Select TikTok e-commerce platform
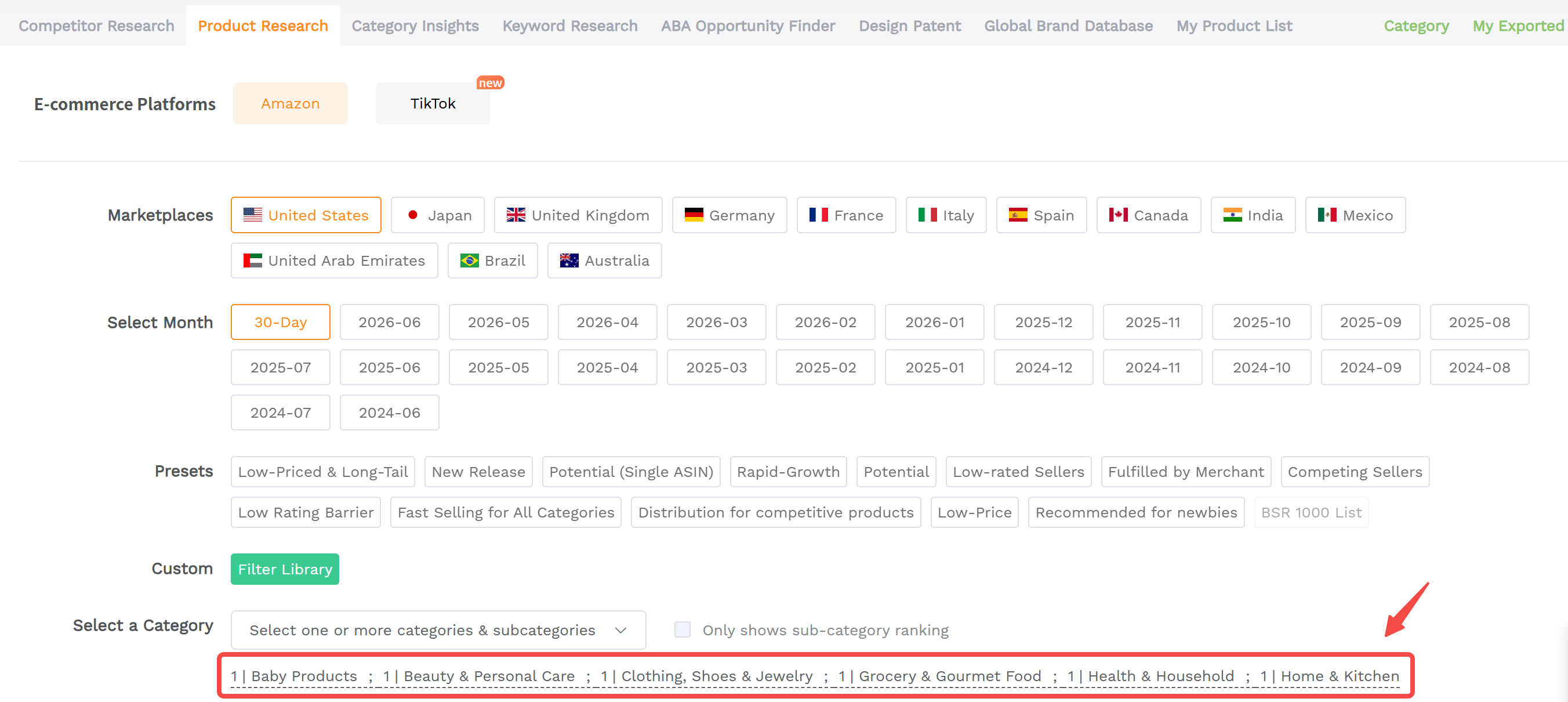Screen dimensions: 1568x702 (433, 103)
